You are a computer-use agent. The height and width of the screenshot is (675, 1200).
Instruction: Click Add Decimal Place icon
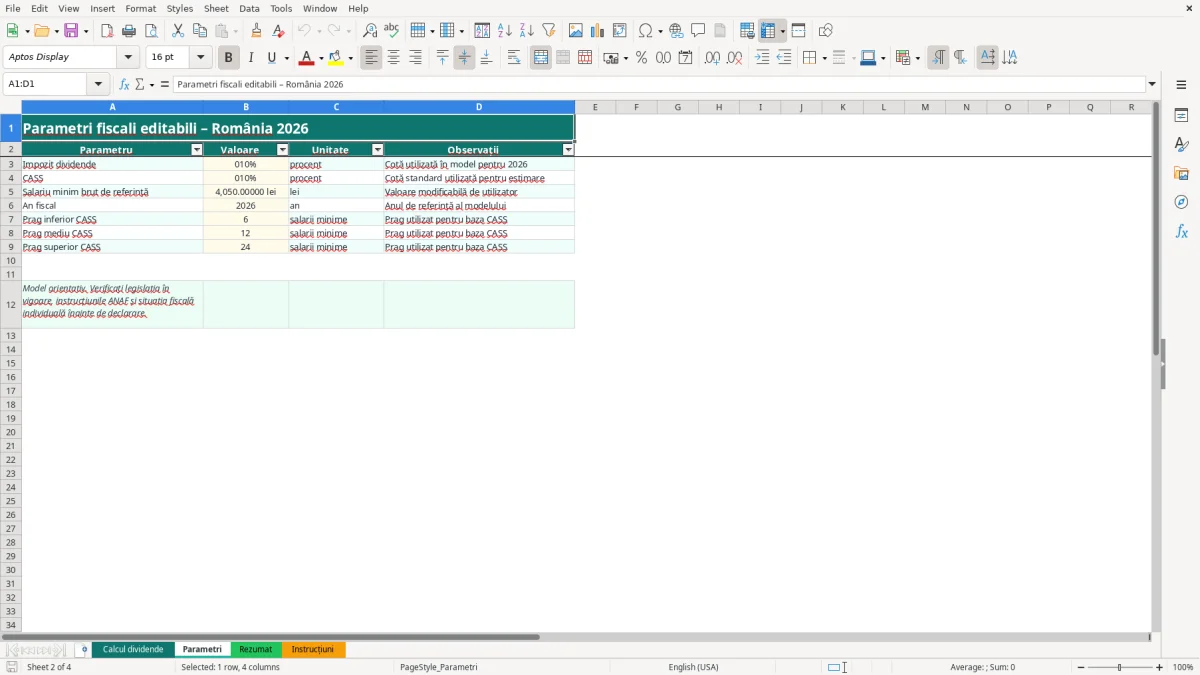(712, 58)
